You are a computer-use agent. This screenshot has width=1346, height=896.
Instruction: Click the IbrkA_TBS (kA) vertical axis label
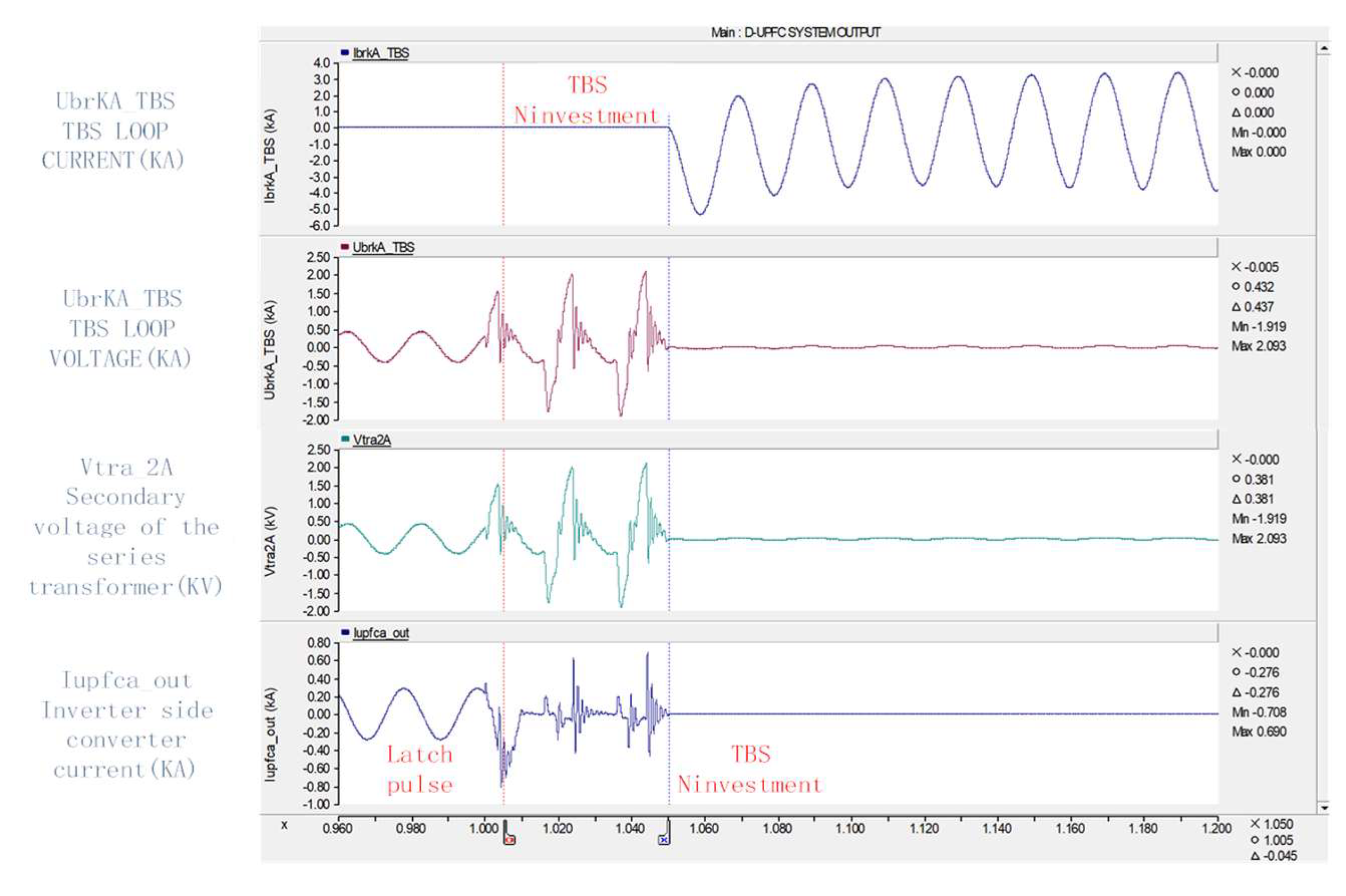(270, 156)
